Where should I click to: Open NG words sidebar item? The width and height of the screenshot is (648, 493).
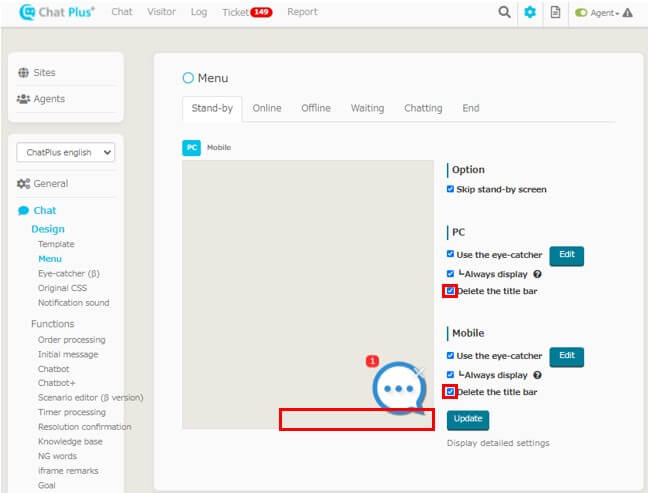(57, 456)
